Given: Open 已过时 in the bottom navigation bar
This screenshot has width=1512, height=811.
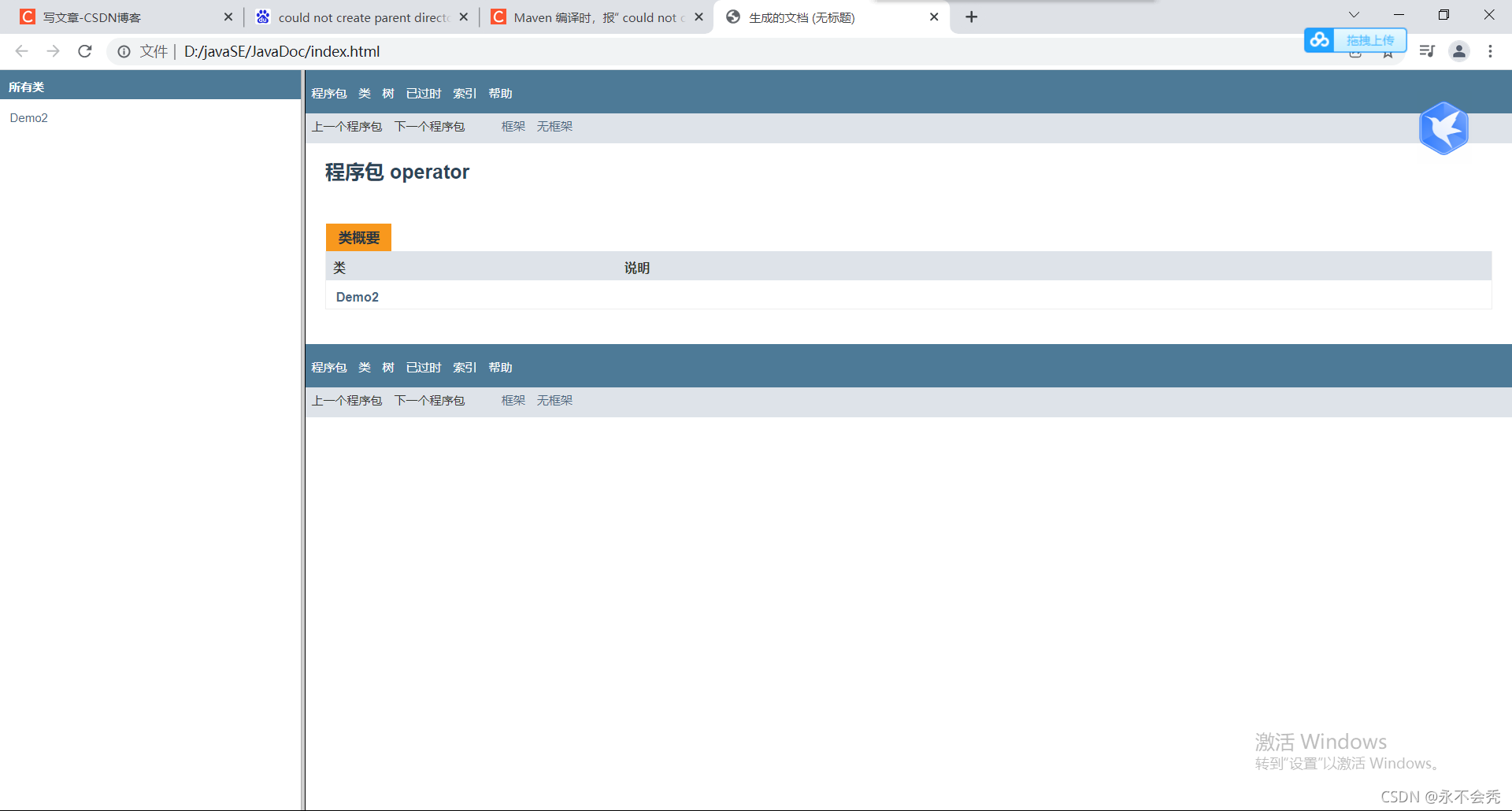Looking at the screenshot, I should (x=424, y=368).
